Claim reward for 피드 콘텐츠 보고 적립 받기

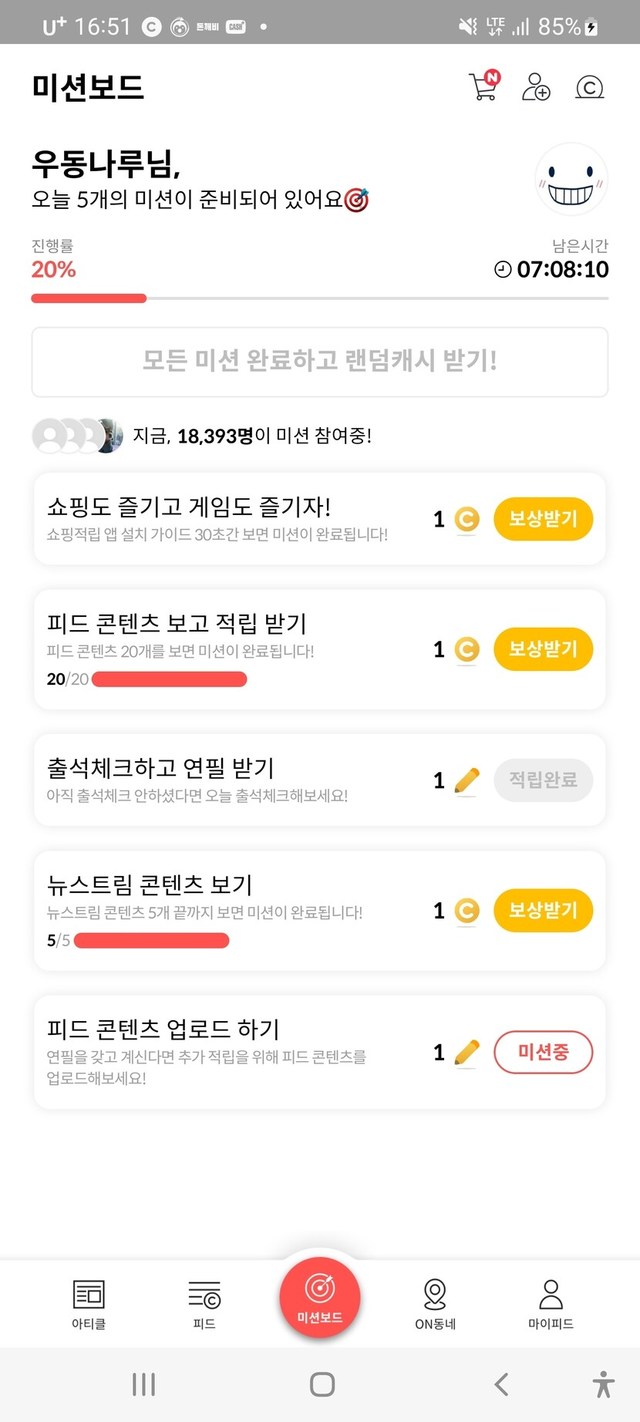(x=543, y=650)
